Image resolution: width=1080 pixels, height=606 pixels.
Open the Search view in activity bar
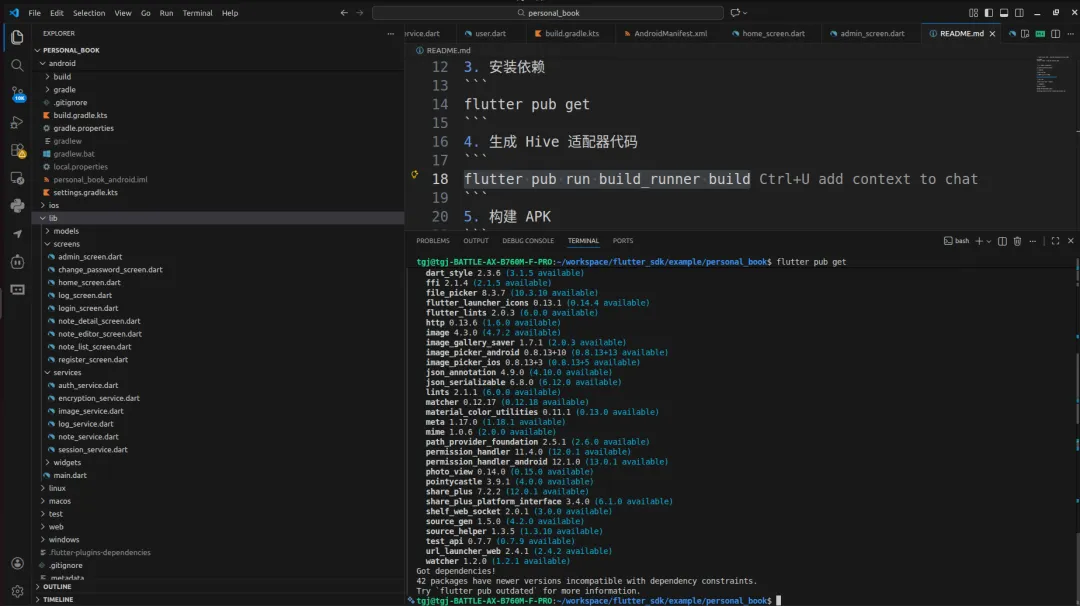17,65
